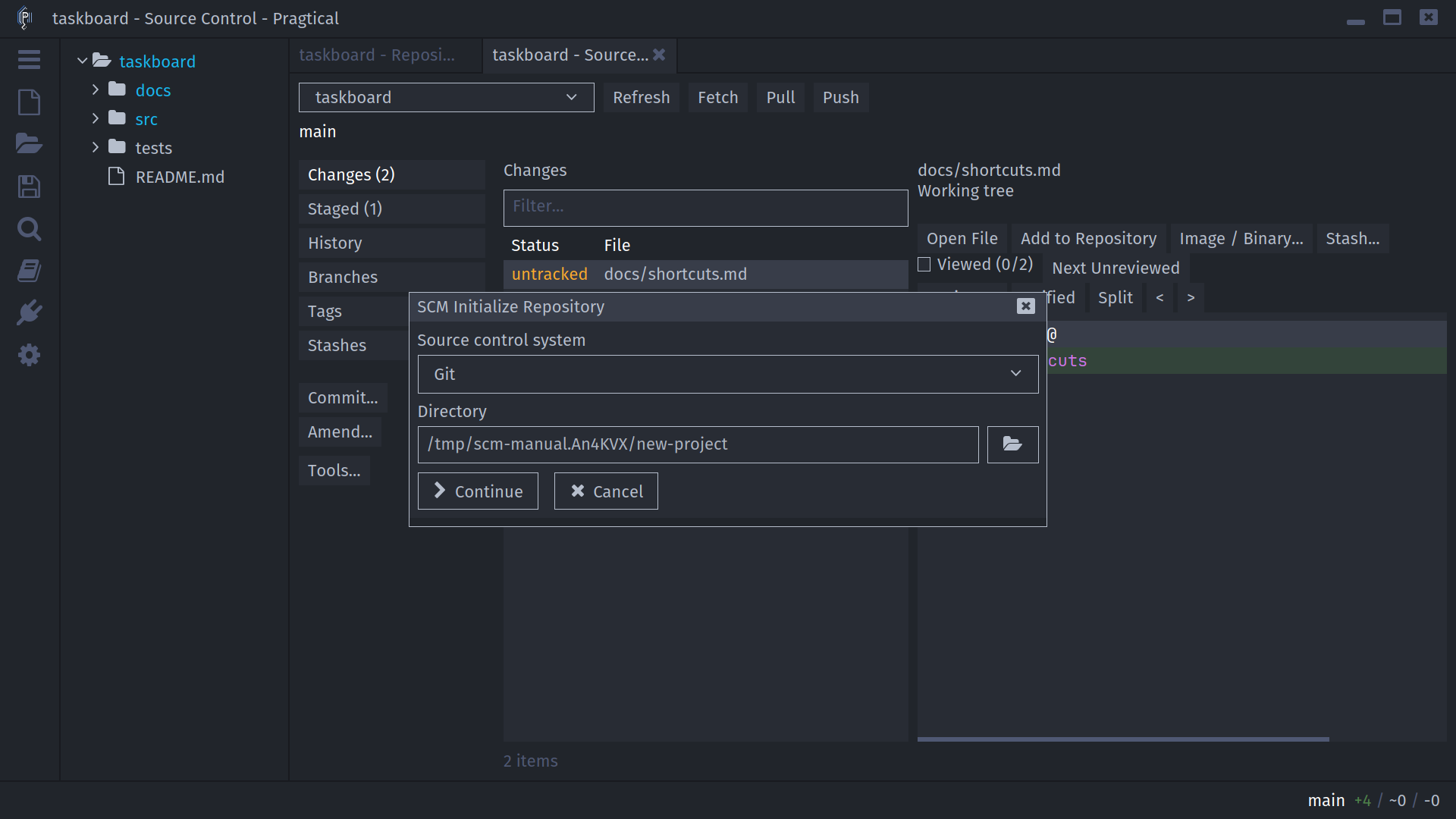Image resolution: width=1456 pixels, height=819 pixels.
Task: Open the book documentation icon in sidebar
Action: (29, 271)
